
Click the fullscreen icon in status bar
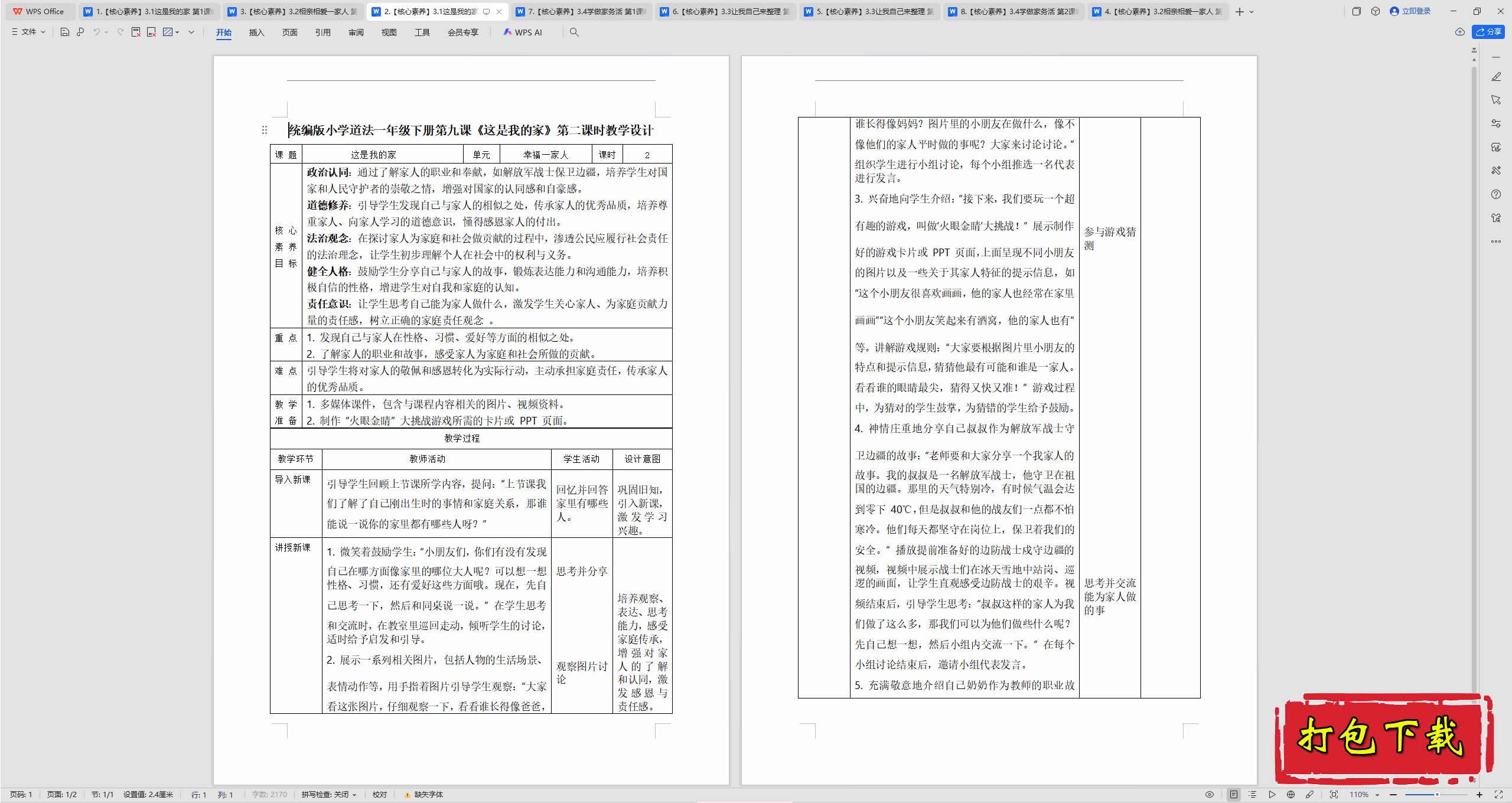click(1498, 794)
